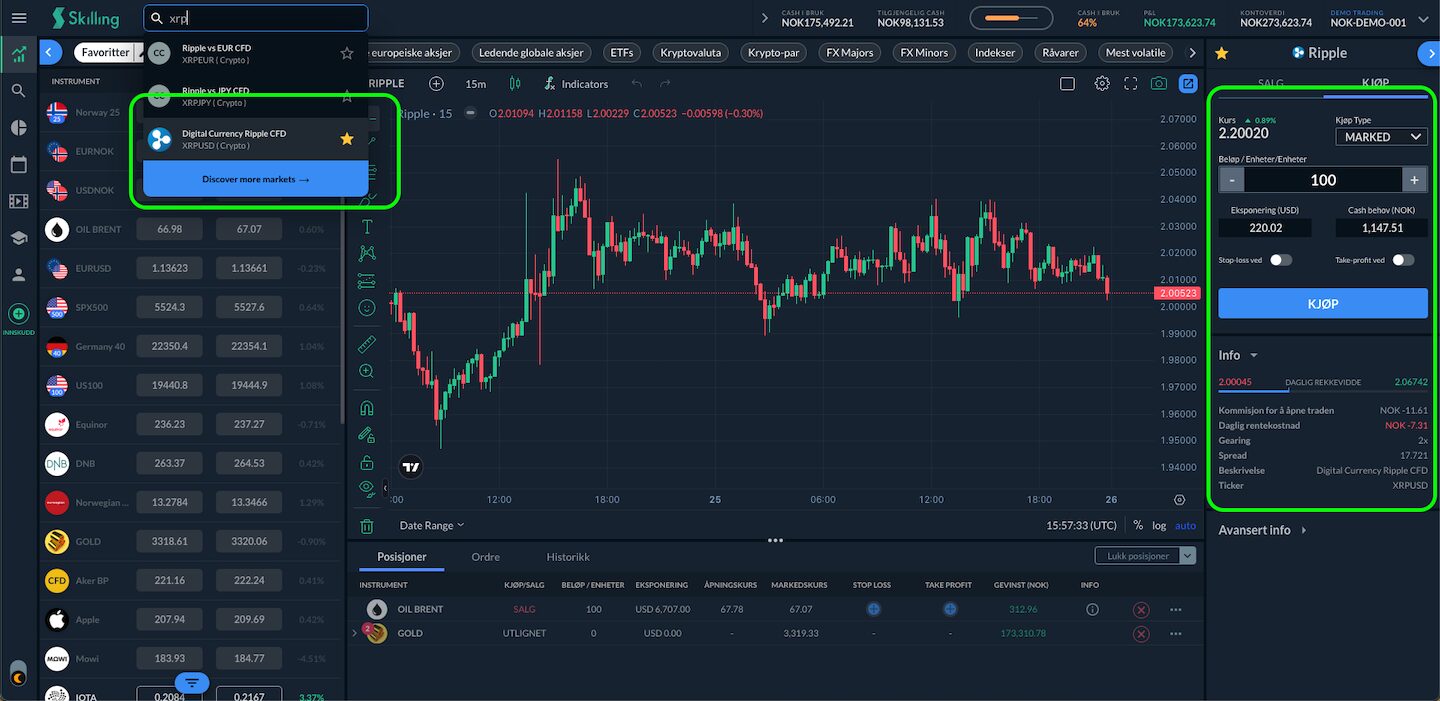Open chart settings gear icon
Viewport: 1440px width, 701px height.
tap(1102, 84)
